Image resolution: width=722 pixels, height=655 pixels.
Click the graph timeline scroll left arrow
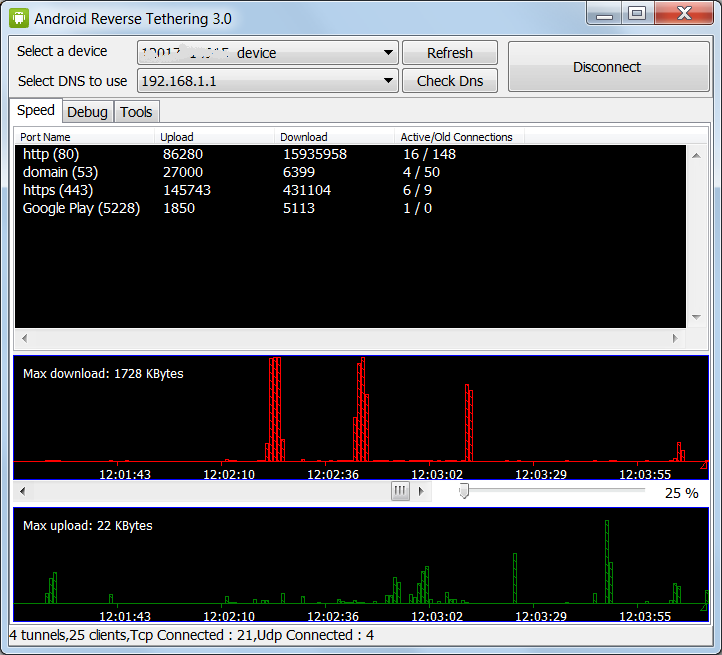coord(23,491)
